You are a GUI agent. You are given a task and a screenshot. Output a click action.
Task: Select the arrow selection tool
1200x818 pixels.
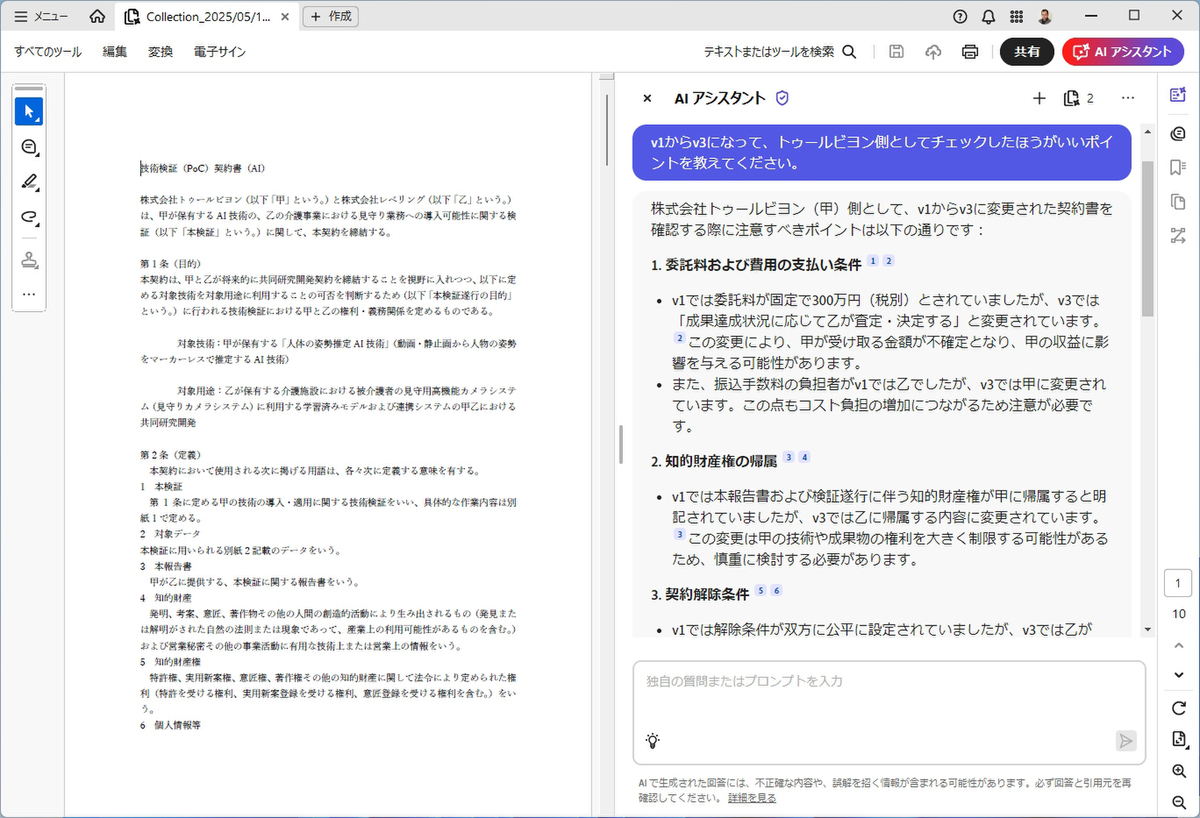pos(28,111)
